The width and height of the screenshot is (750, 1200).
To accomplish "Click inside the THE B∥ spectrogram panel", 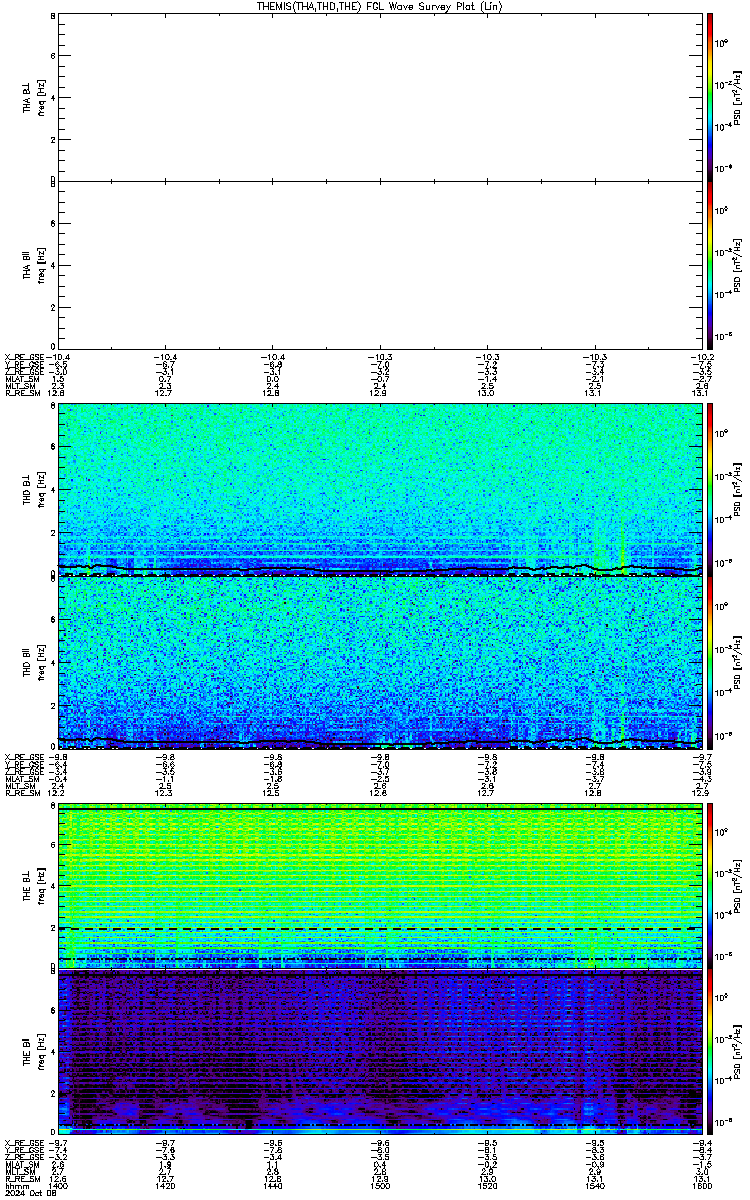I will click(379, 1051).
